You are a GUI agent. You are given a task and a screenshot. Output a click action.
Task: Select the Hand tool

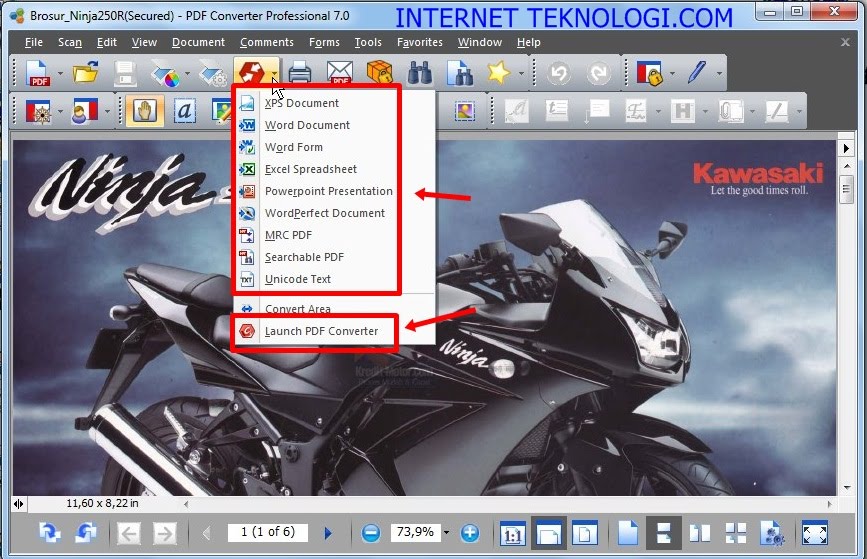[145, 111]
